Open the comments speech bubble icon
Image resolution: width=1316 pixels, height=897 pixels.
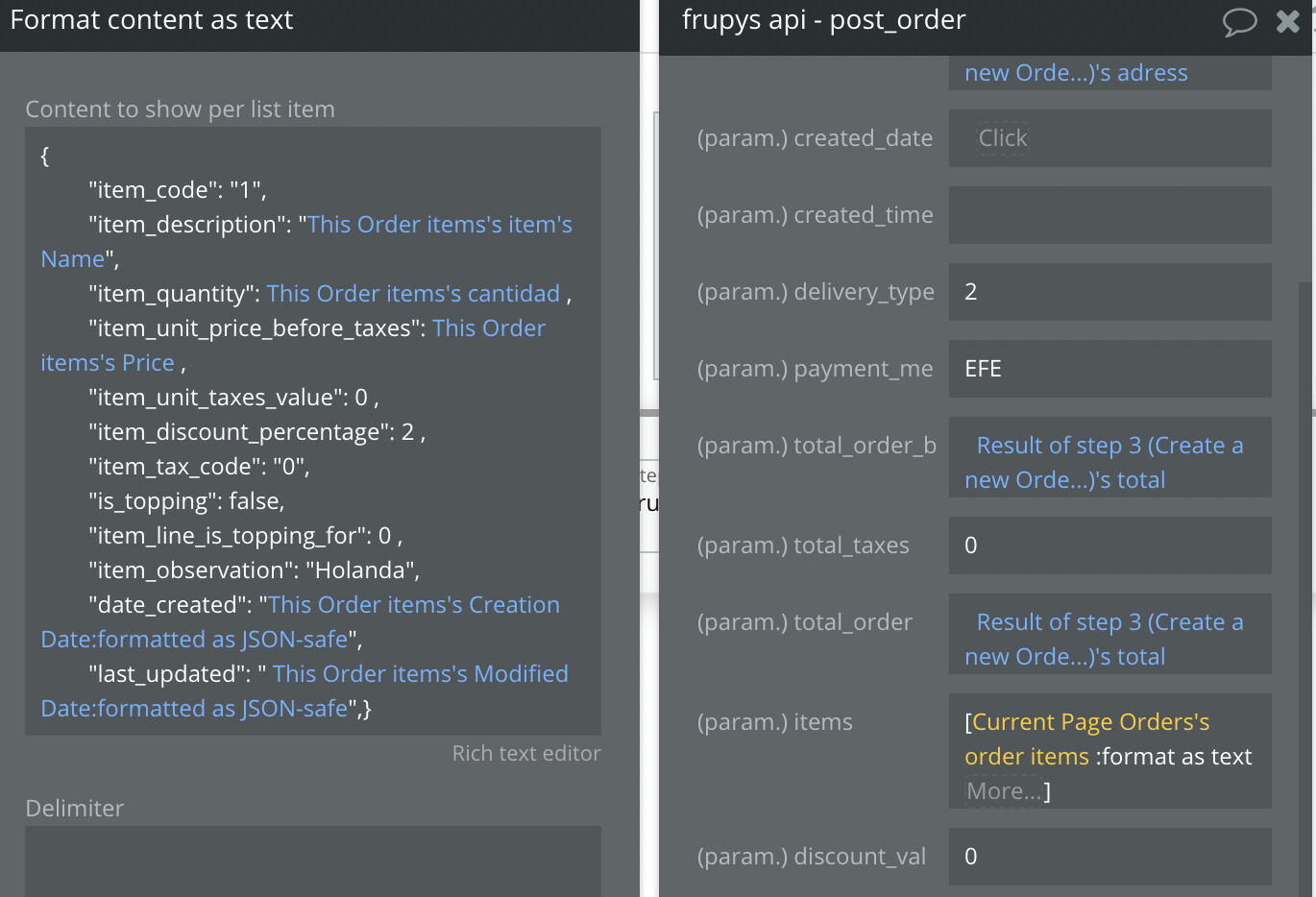click(x=1240, y=21)
